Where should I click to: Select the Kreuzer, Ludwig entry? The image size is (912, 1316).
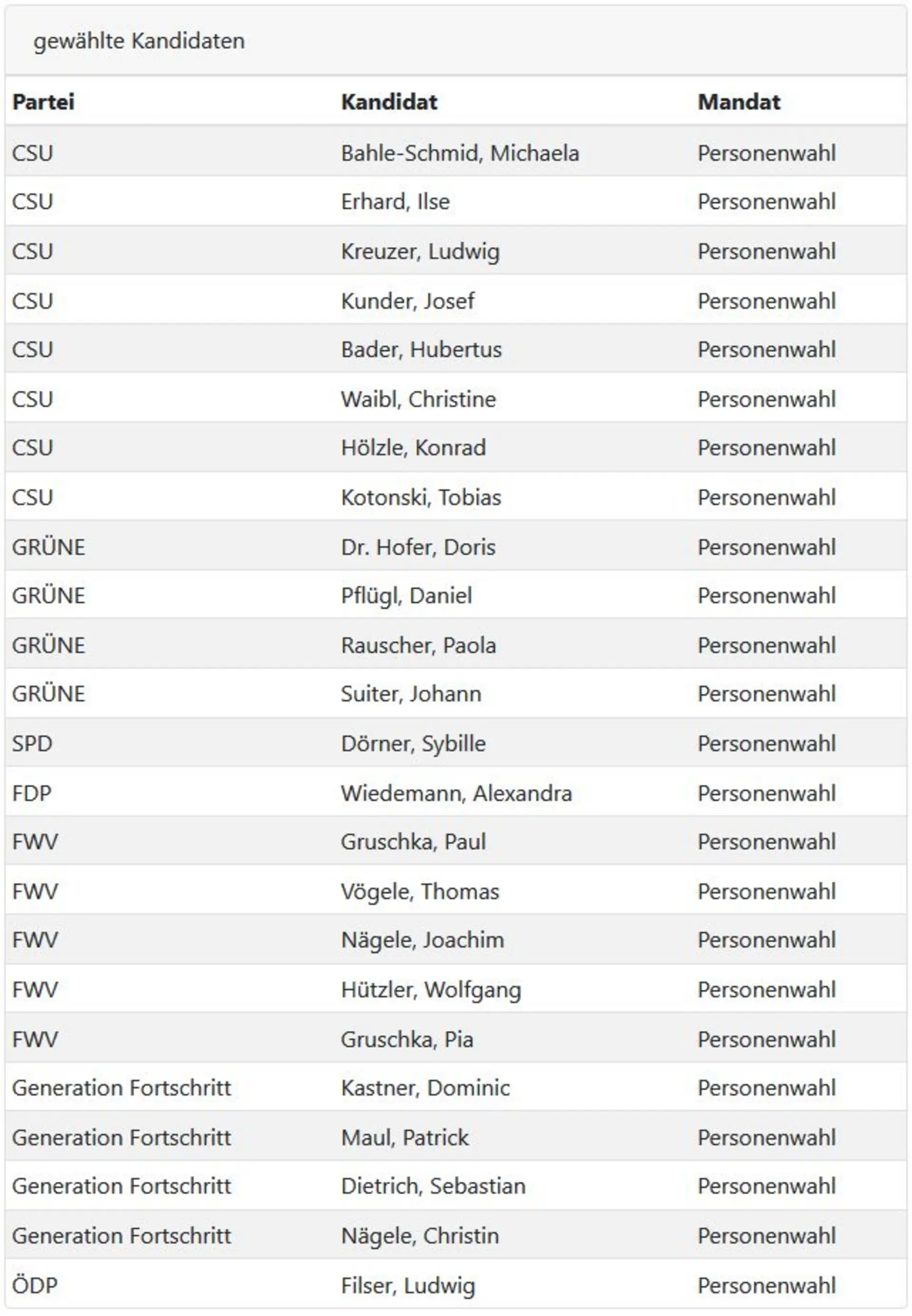tap(420, 251)
